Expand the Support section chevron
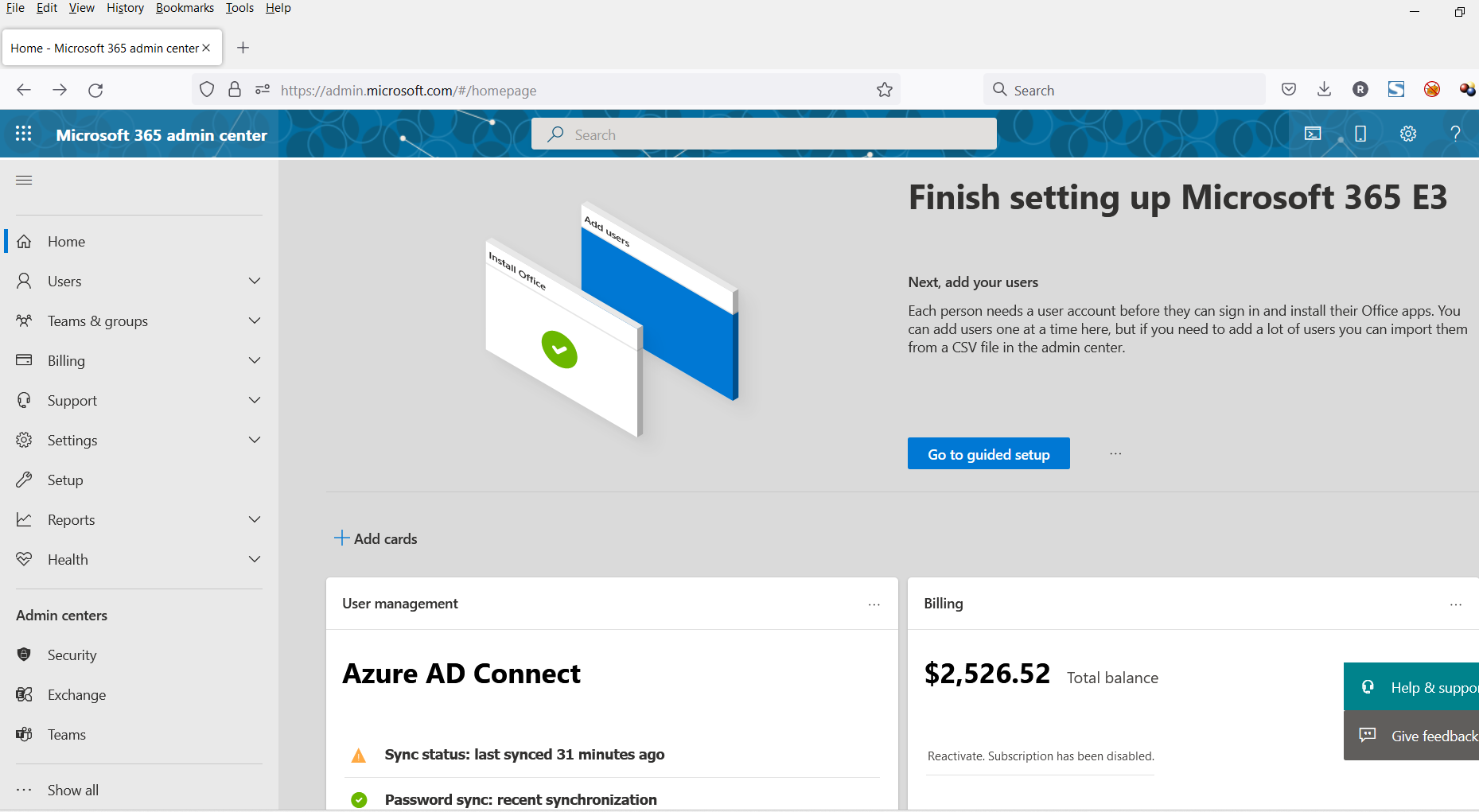 (x=255, y=400)
